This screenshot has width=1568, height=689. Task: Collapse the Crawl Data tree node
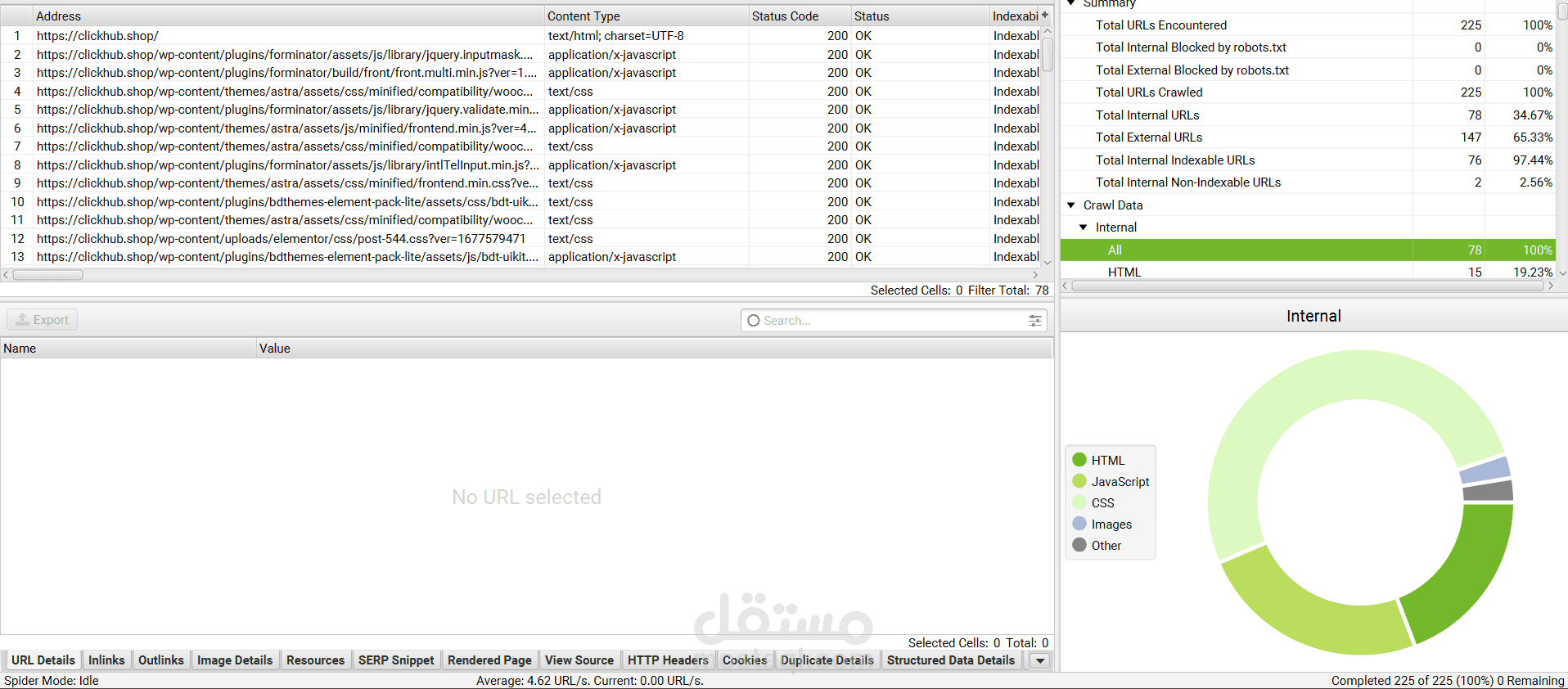(x=1071, y=205)
